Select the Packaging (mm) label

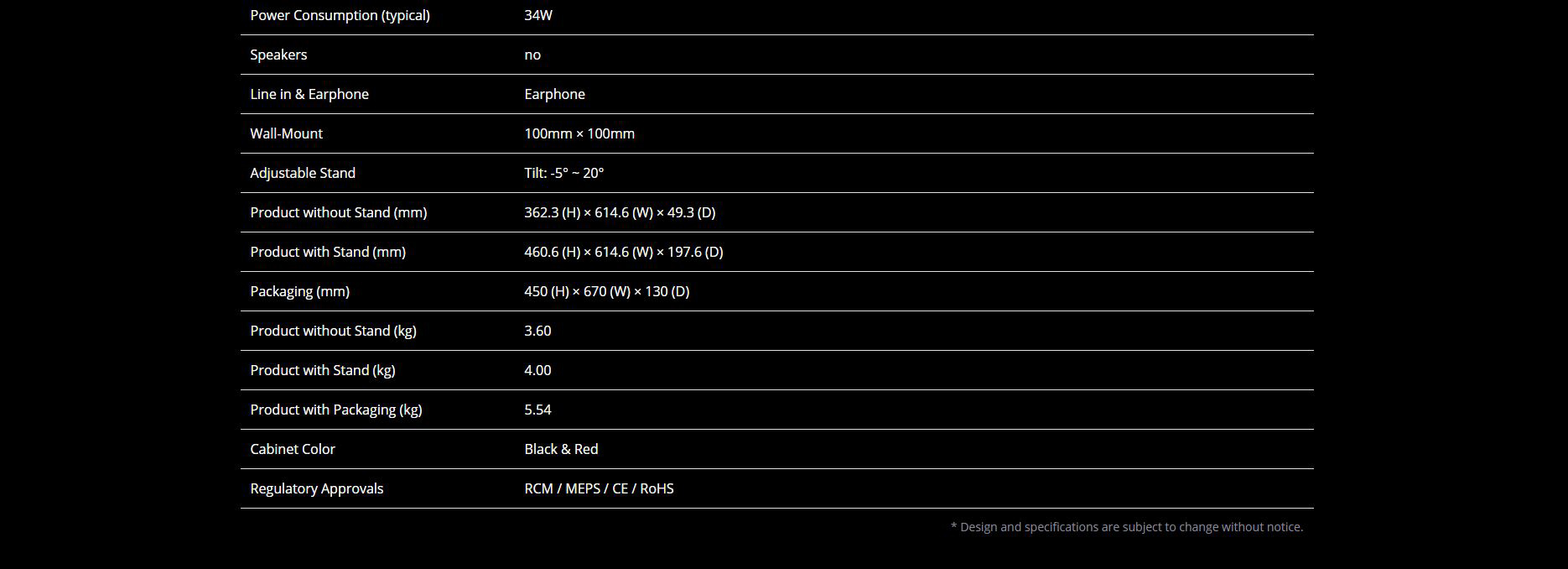(x=299, y=291)
